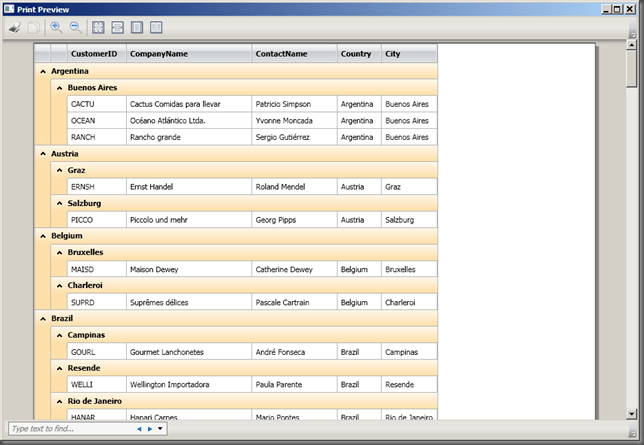
Task: Open the find options dropdown arrow
Action: pos(160,429)
